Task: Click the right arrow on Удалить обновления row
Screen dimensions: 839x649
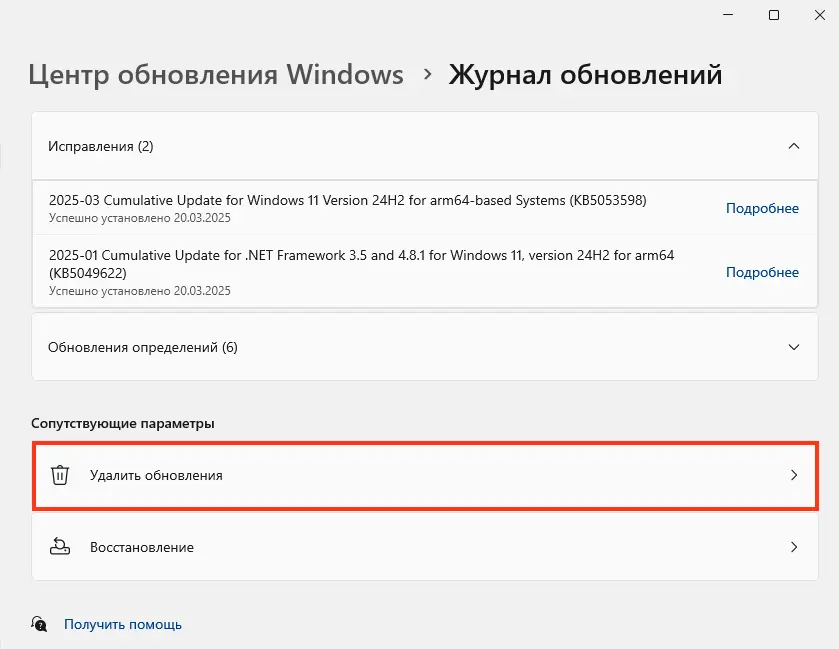Action: click(794, 475)
